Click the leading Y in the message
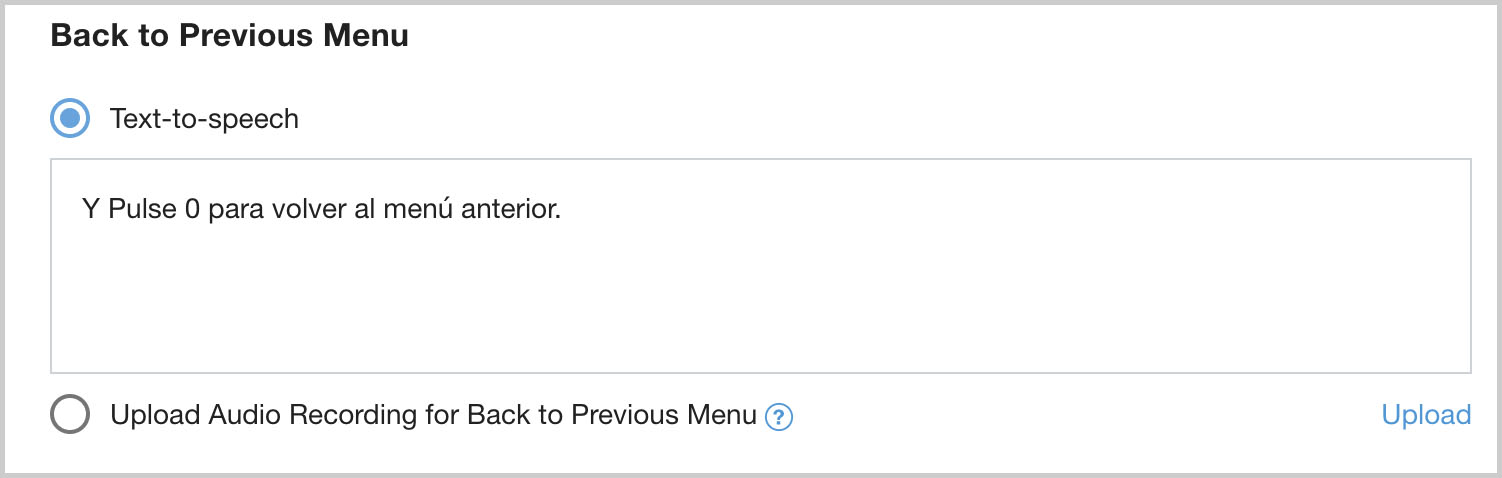 pyautogui.click(x=90, y=211)
